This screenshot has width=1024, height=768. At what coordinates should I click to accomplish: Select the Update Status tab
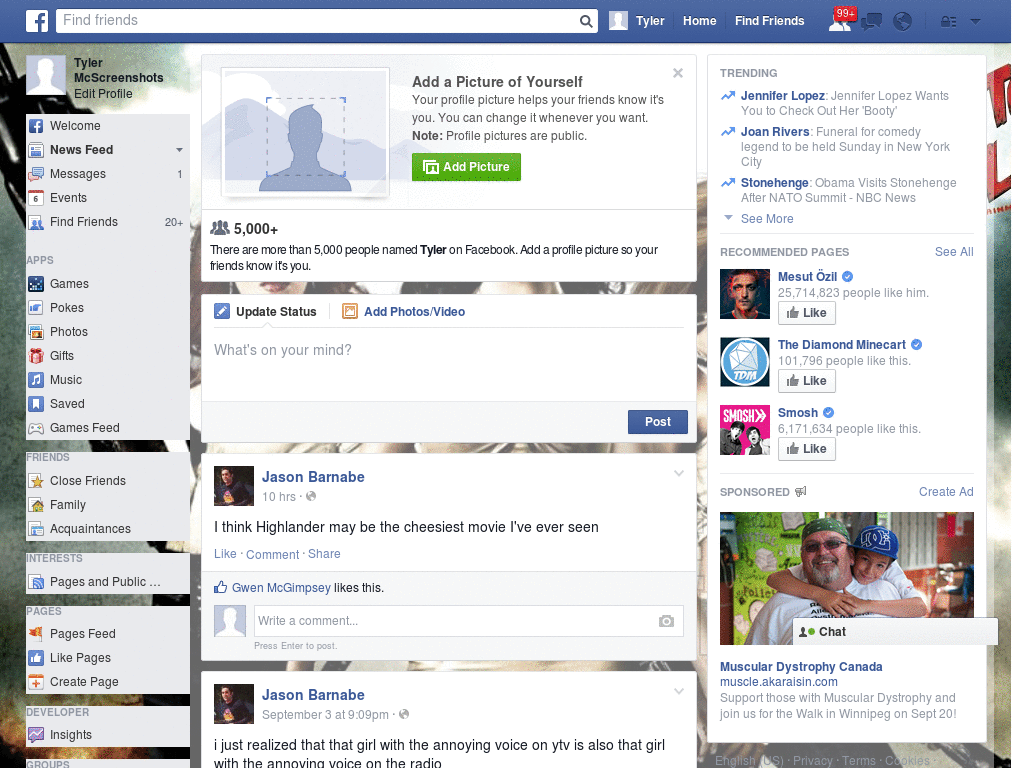tap(266, 312)
